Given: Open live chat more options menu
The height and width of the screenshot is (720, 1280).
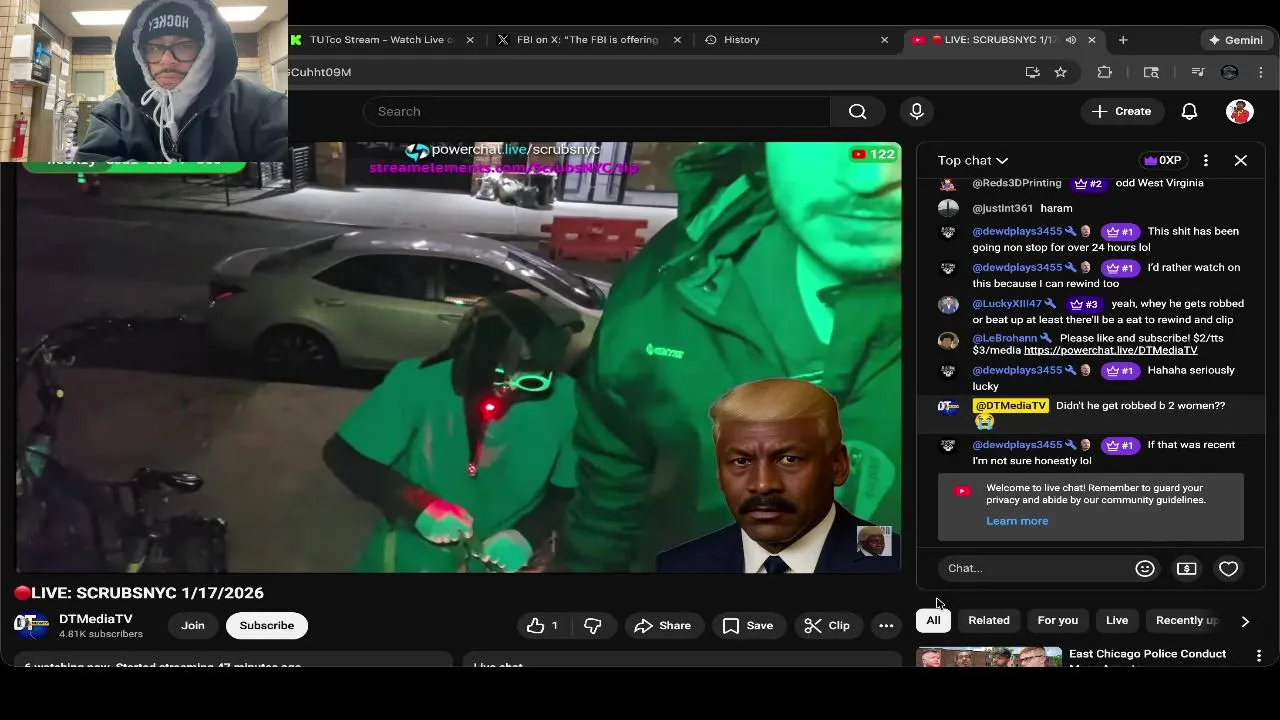Looking at the screenshot, I should pyautogui.click(x=1206, y=160).
